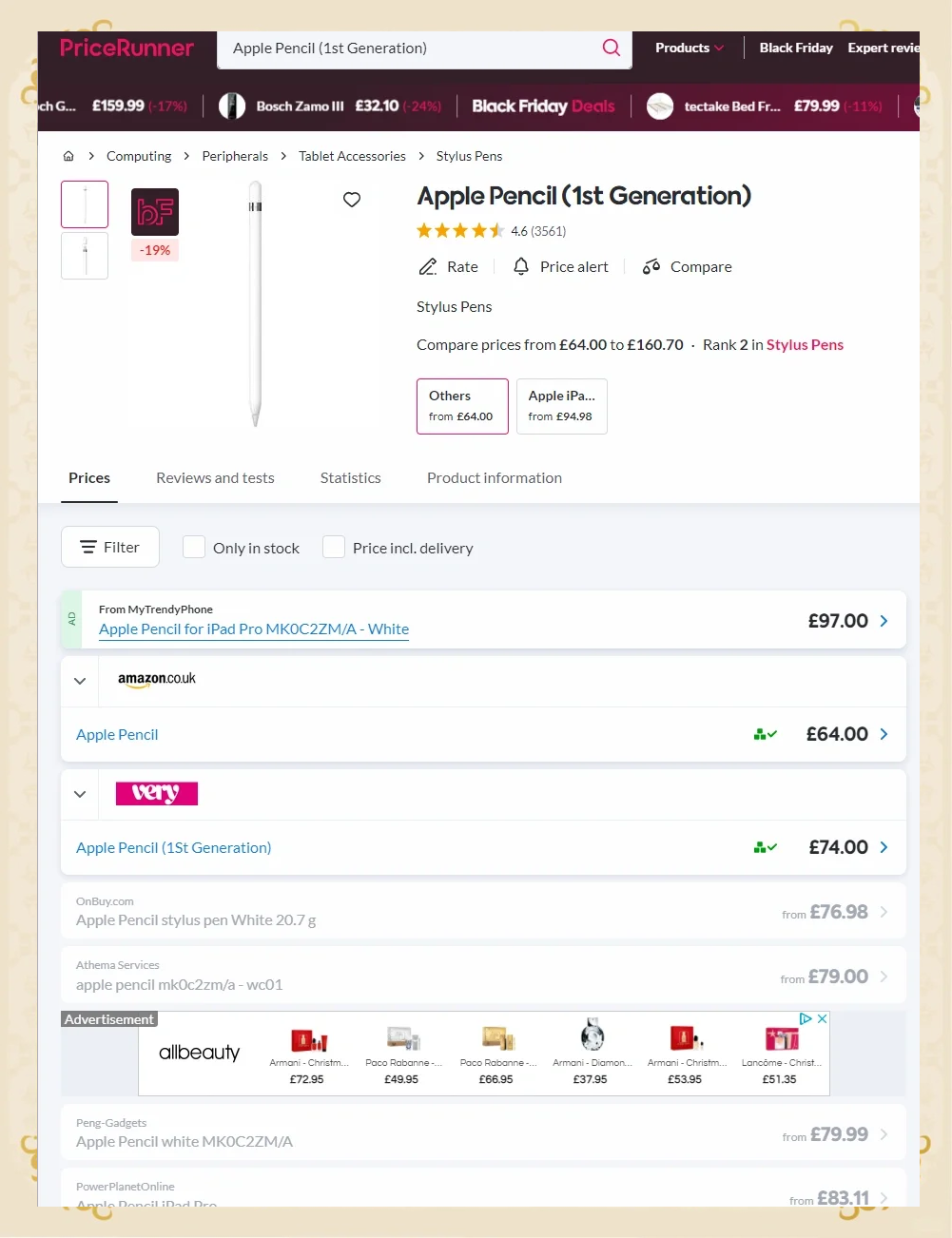Toggle Price incl. delivery checkbox
This screenshot has width=952, height=1238.
pyautogui.click(x=334, y=548)
